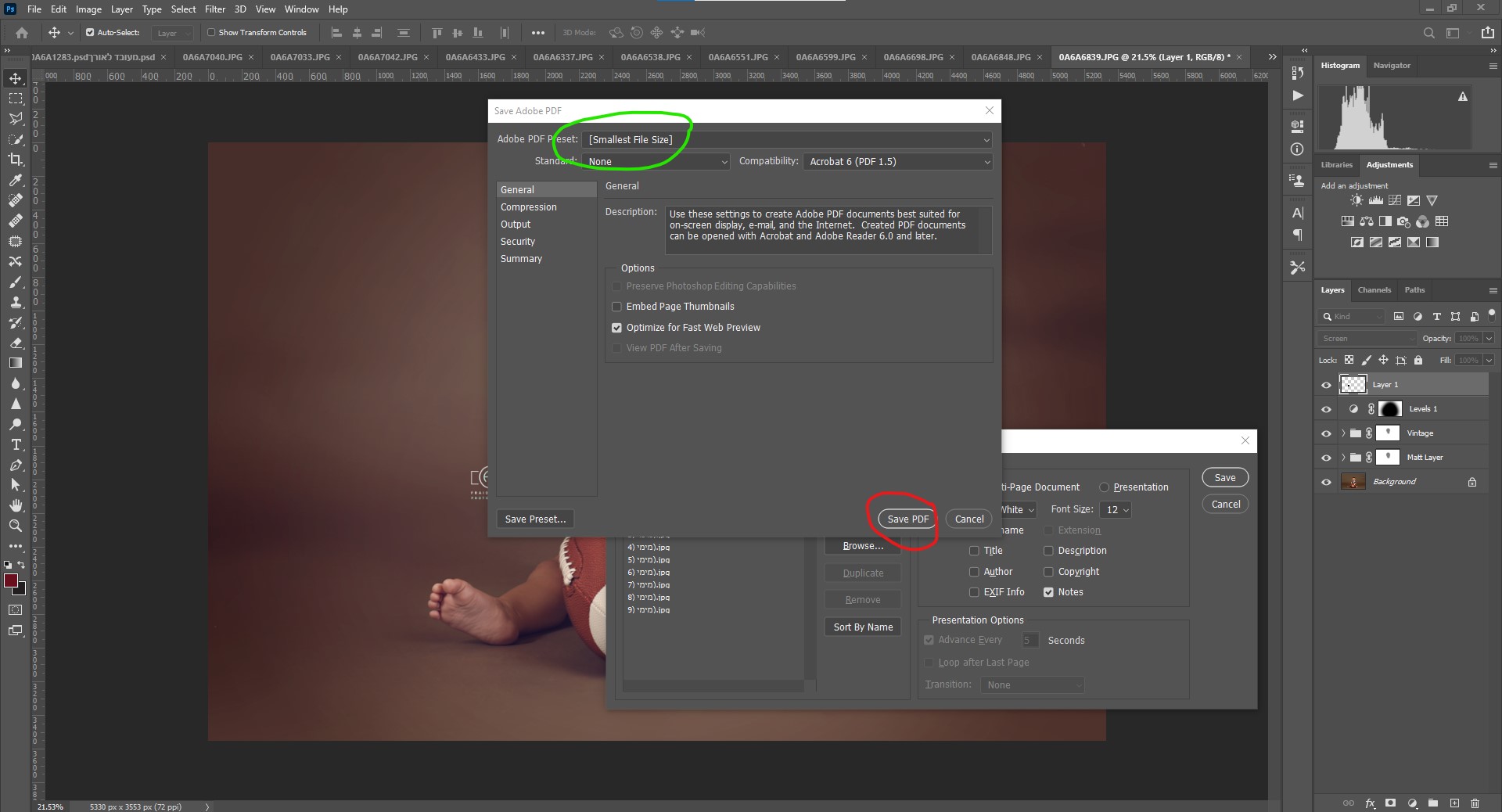Select the Eraser tool
Viewport: 1502px width, 812px height.
(x=16, y=343)
